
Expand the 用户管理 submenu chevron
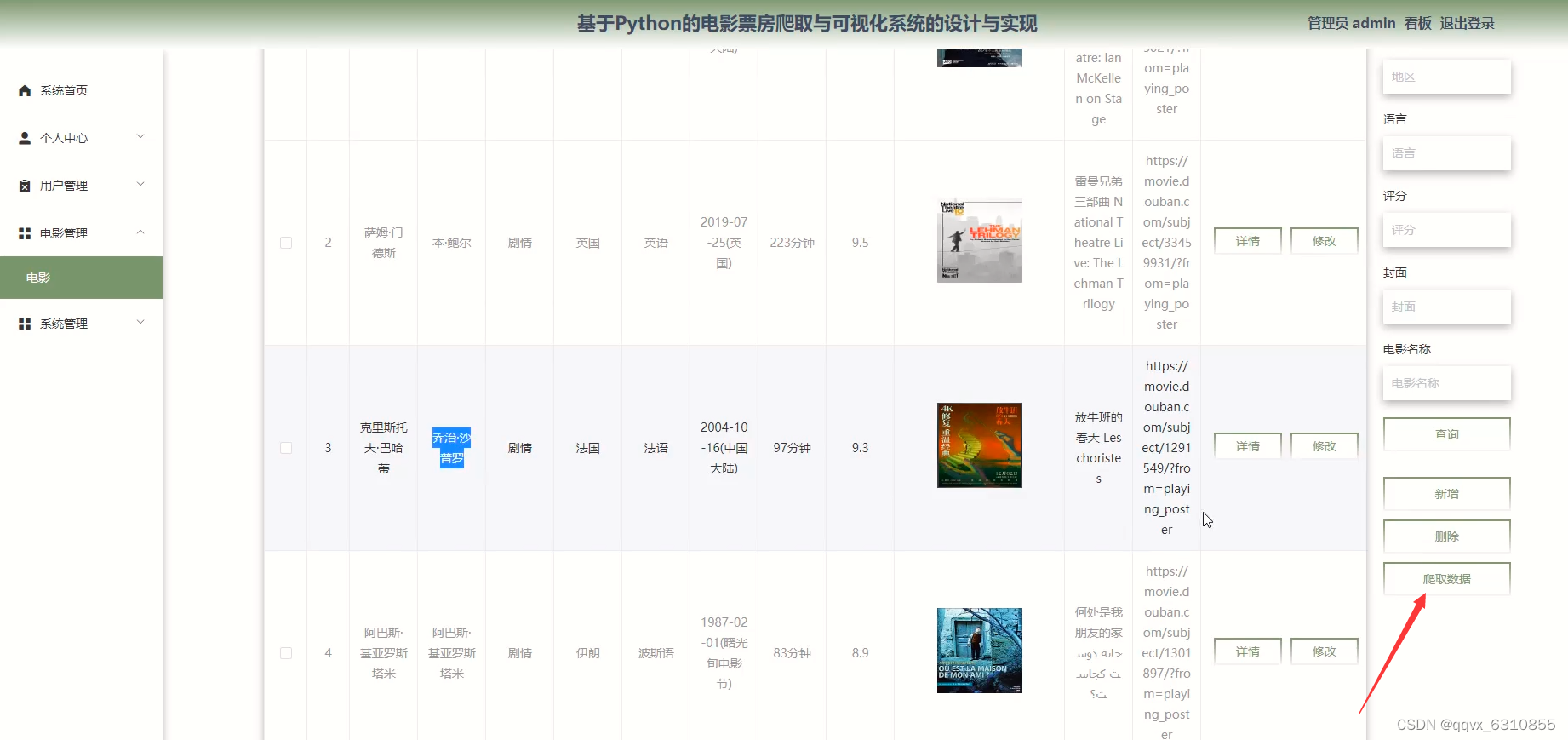(140, 184)
